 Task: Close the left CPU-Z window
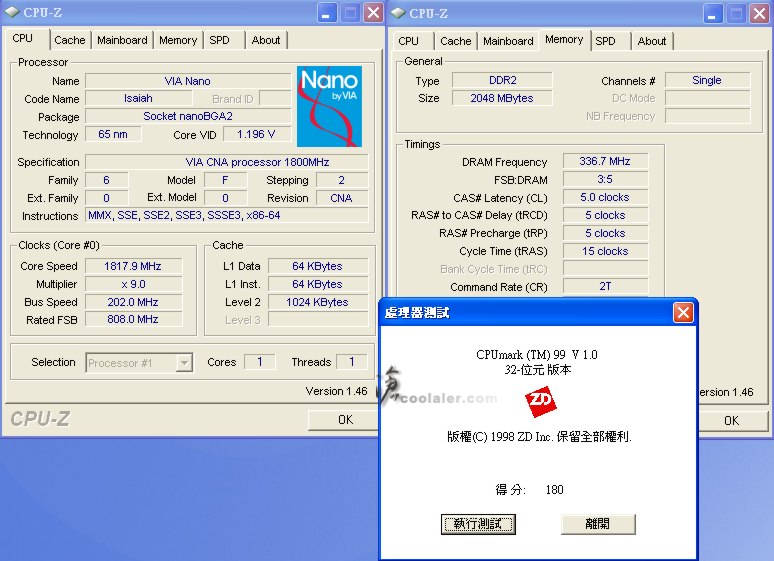[374, 13]
